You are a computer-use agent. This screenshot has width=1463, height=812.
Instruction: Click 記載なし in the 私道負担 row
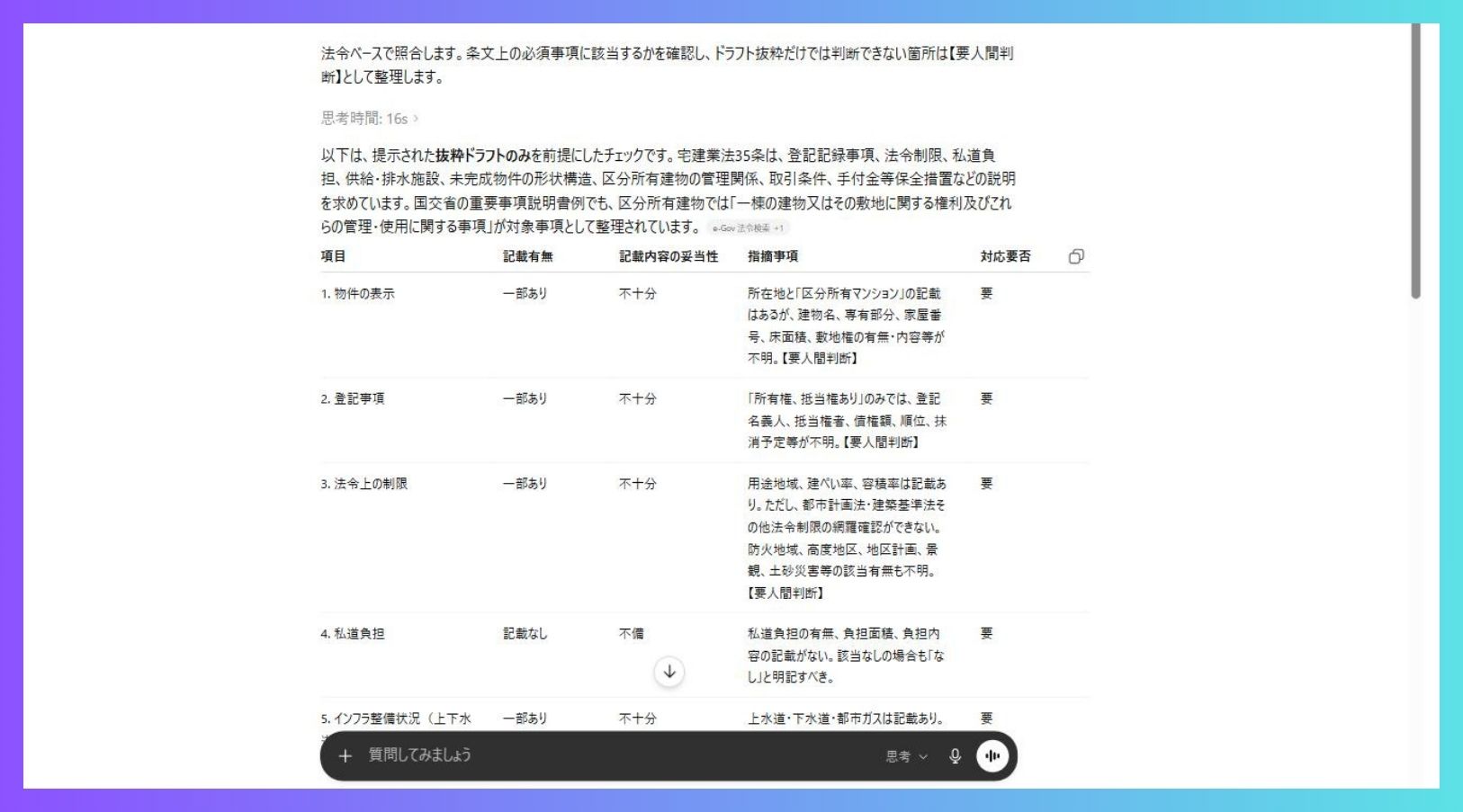click(x=525, y=634)
